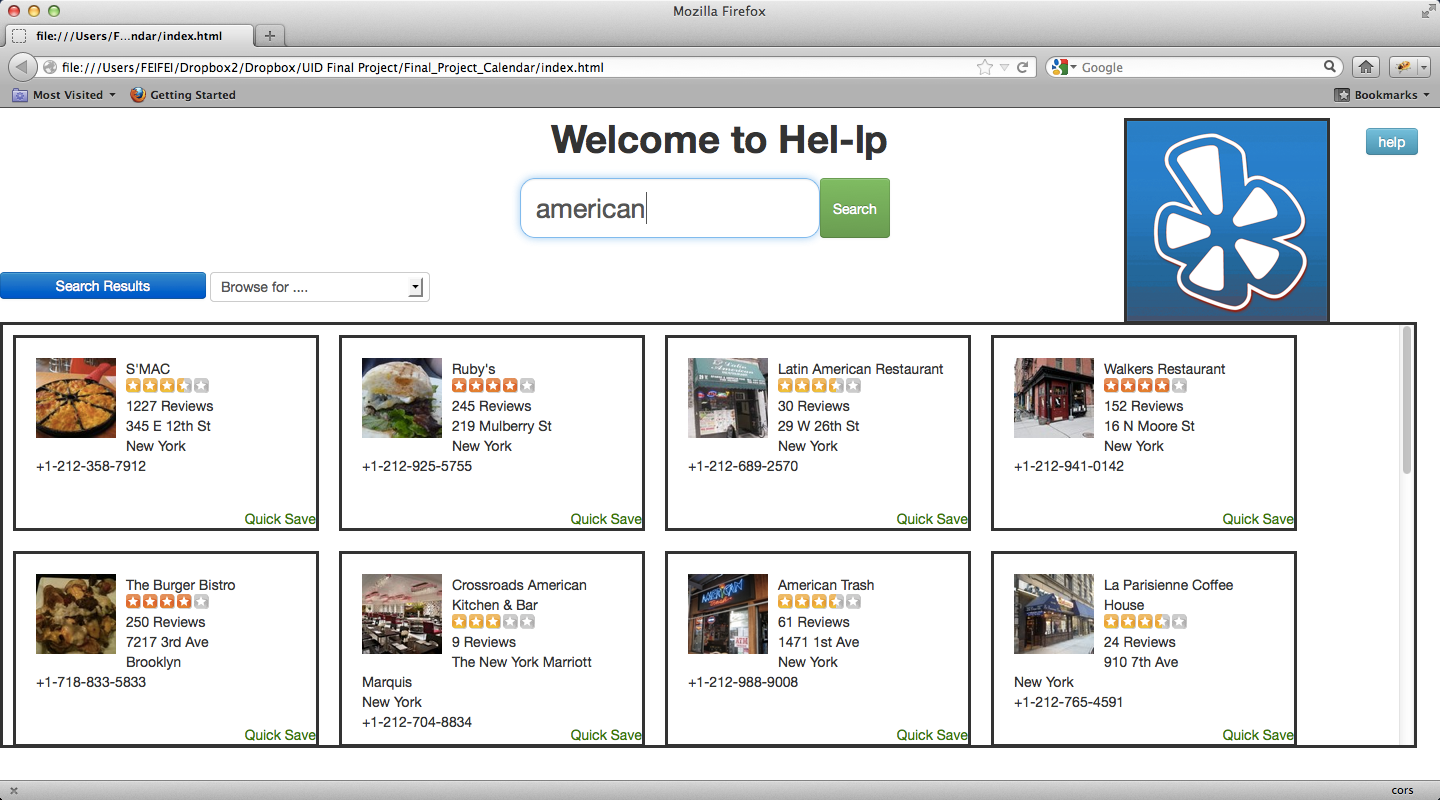1440x800 pixels.
Task: Click the S'MAC star rating
Action: (167, 386)
